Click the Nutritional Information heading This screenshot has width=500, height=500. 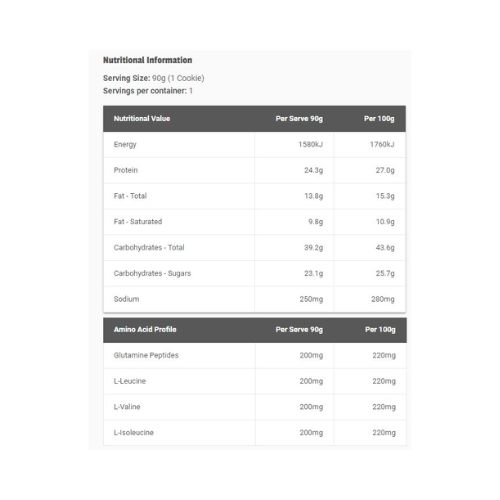(147, 60)
